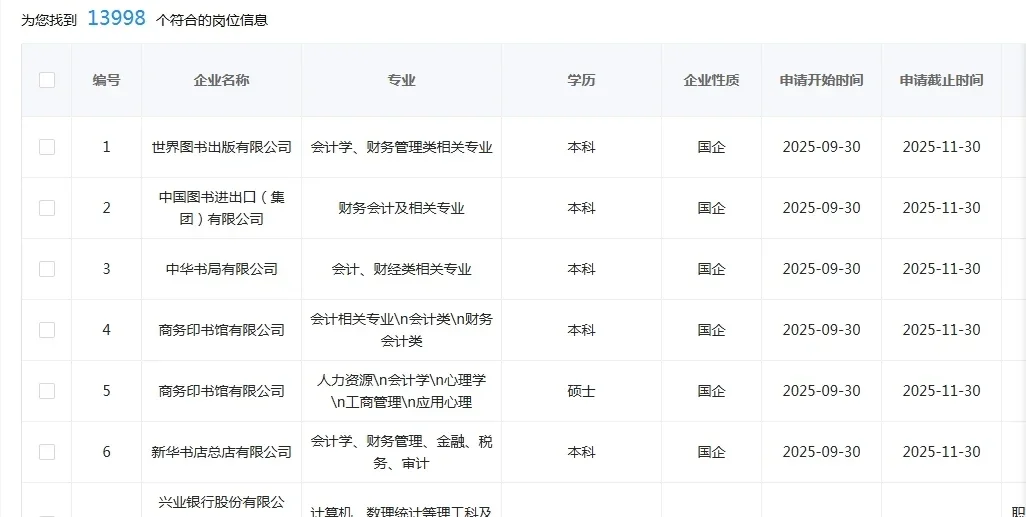Click the 编号 column header
The image size is (1026, 517).
pos(107,80)
